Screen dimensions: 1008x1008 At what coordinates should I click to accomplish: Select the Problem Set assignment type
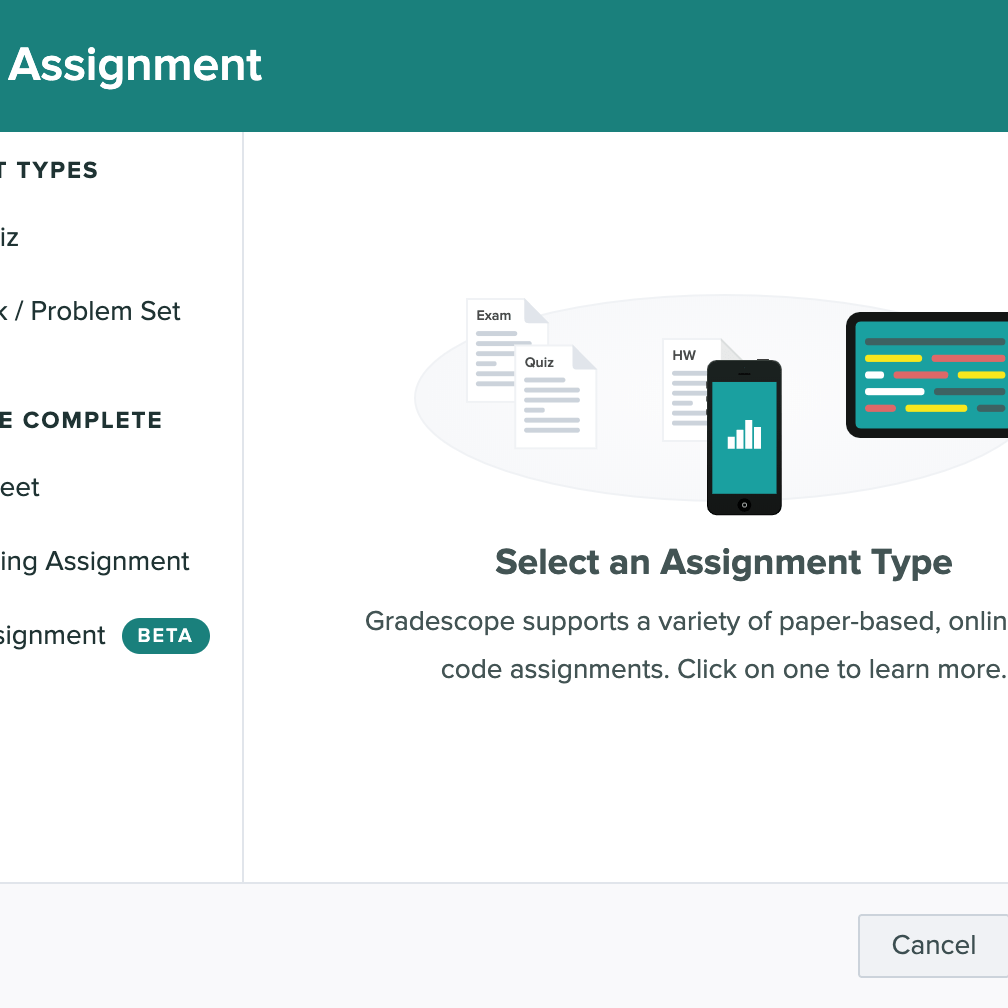click(x=90, y=311)
